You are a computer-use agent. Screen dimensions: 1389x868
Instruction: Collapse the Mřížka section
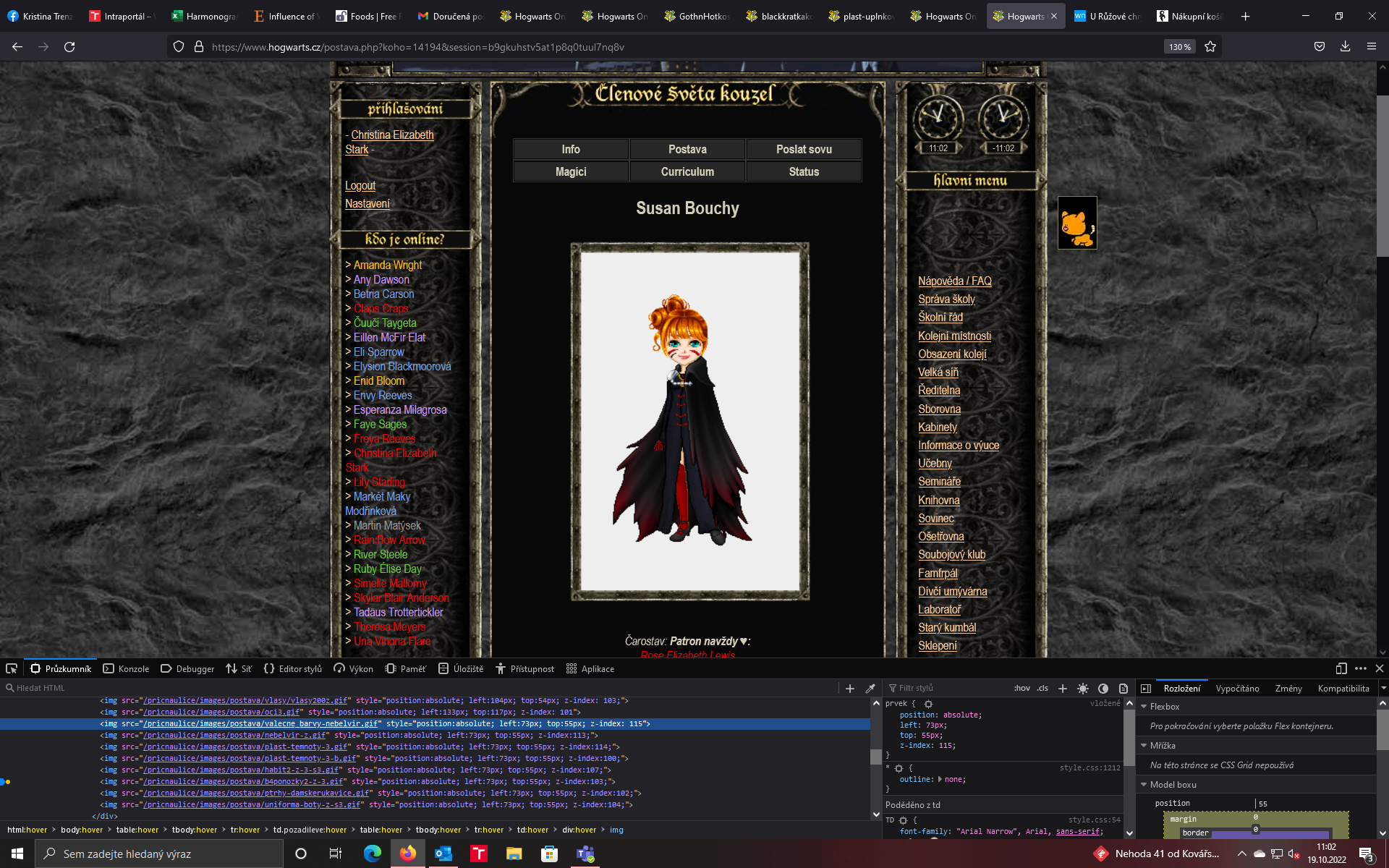pyautogui.click(x=1144, y=746)
